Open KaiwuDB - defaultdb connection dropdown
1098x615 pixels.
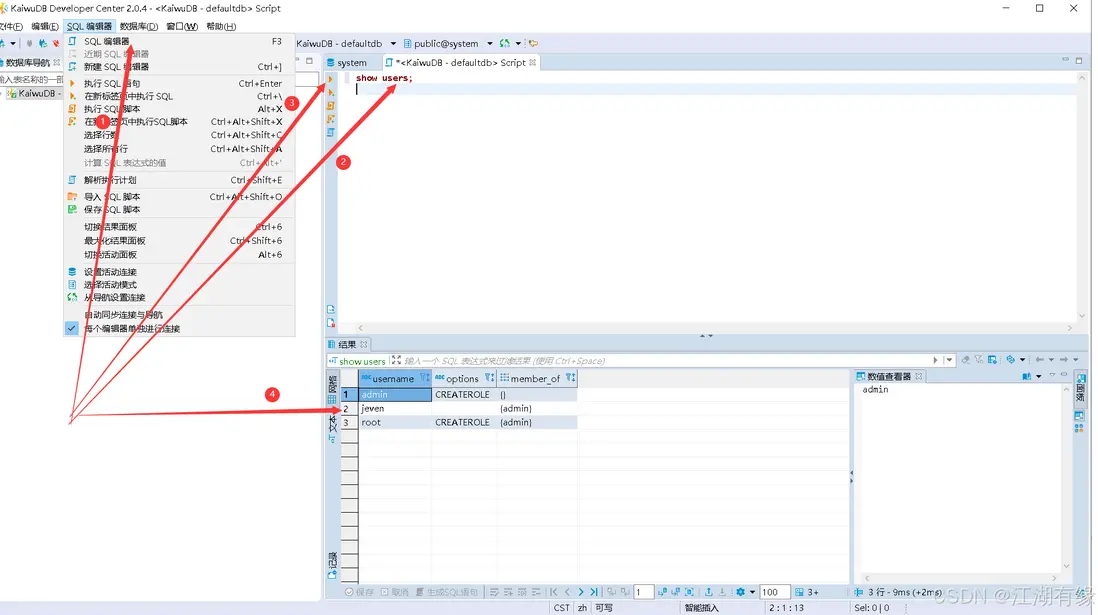click(394, 43)
